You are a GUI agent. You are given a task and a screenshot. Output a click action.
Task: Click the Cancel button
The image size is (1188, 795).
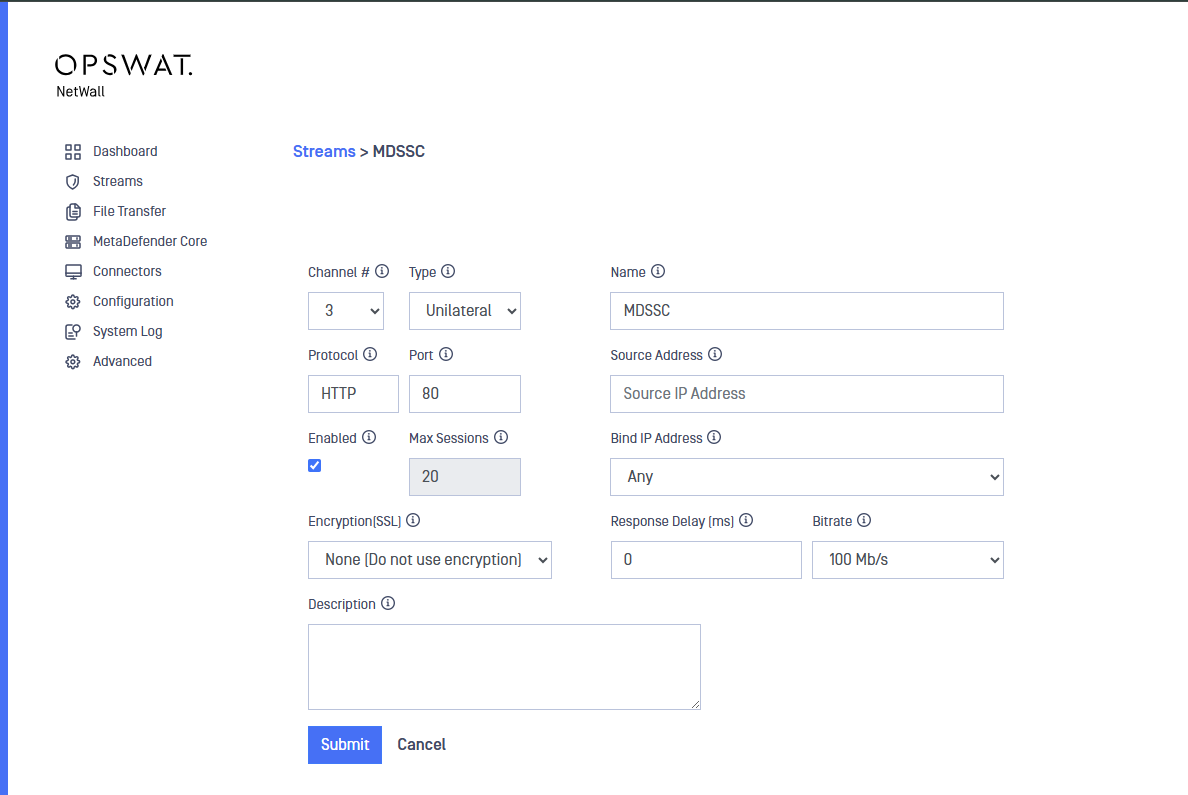(x=421, y=745)
